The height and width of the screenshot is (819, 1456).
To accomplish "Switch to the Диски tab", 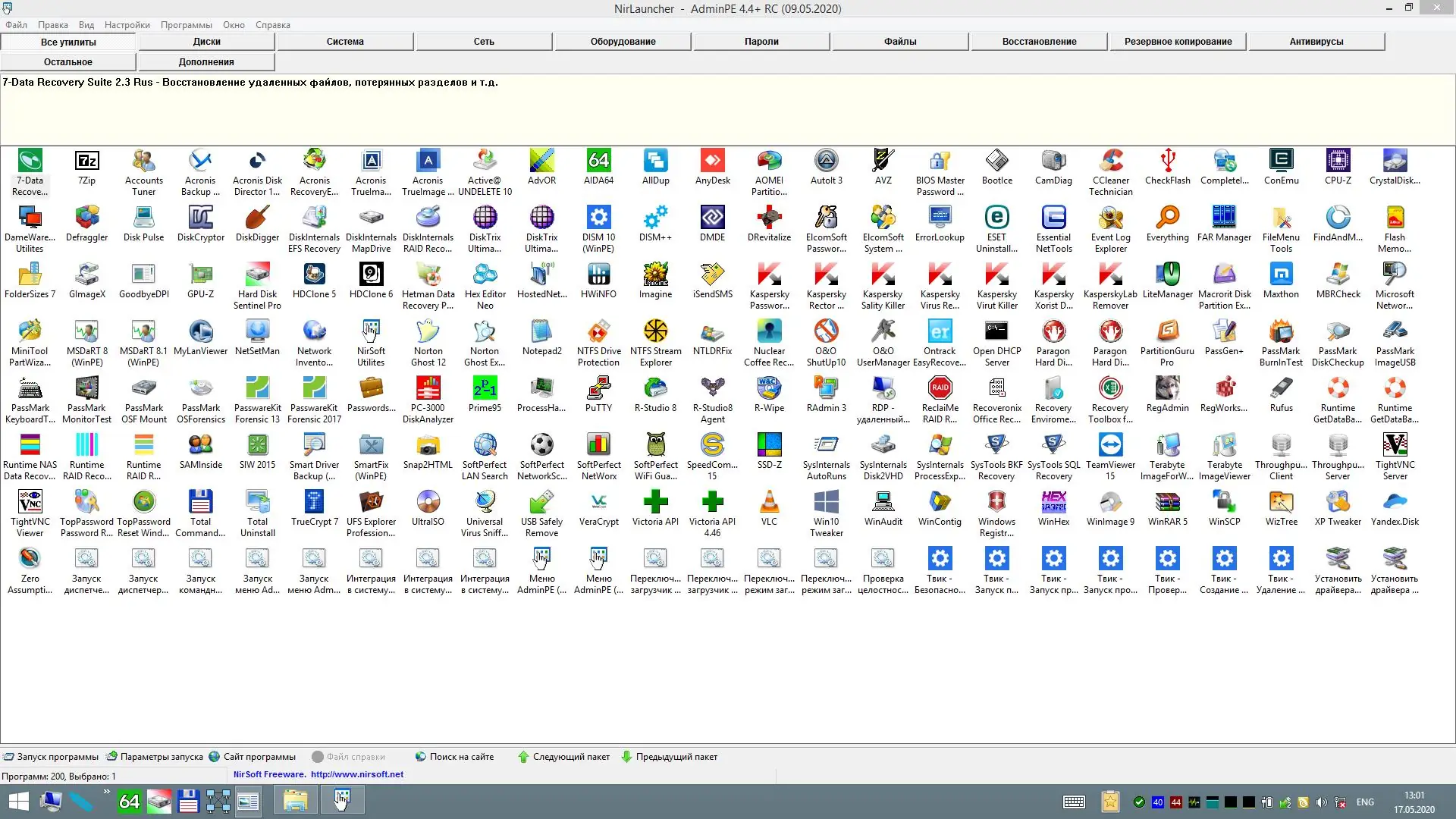I will [206, 42].
